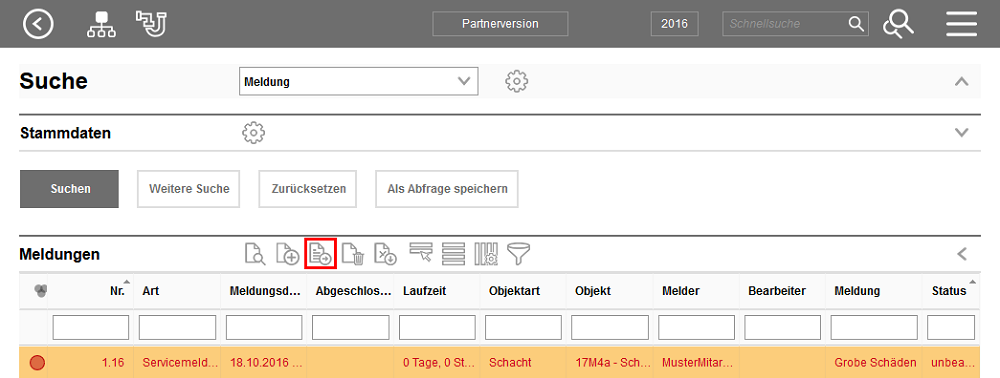Click the Schnellsuche magnifier icon
This screenshot has width=1000, height=378.
coord(855,24)
